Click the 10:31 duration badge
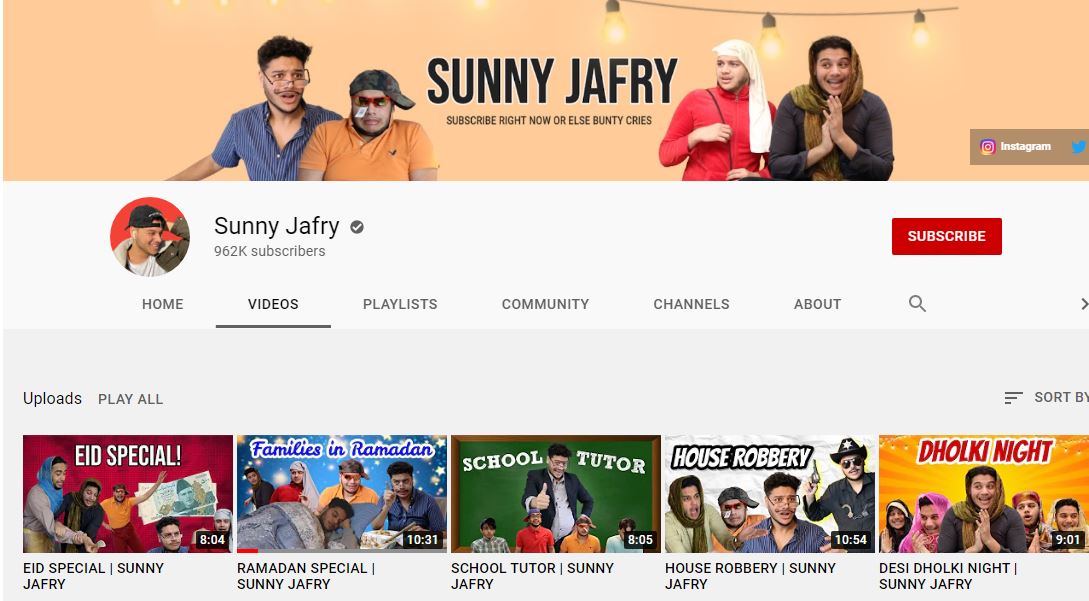The width and height of the screenshot is (1089, 601). [x=422, y=540]
